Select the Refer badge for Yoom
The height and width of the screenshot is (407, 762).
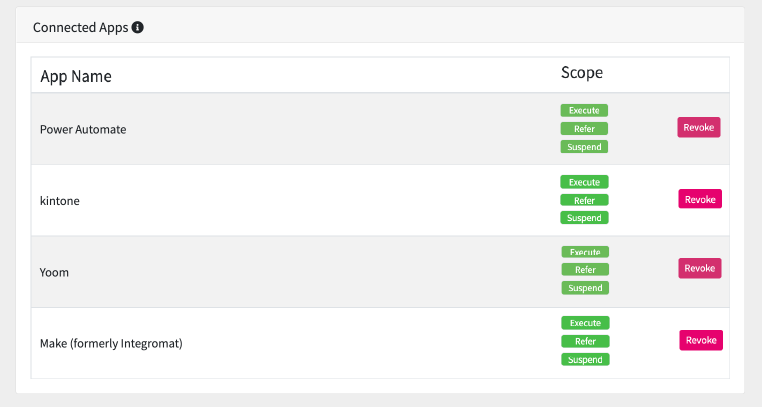(585, 270)
